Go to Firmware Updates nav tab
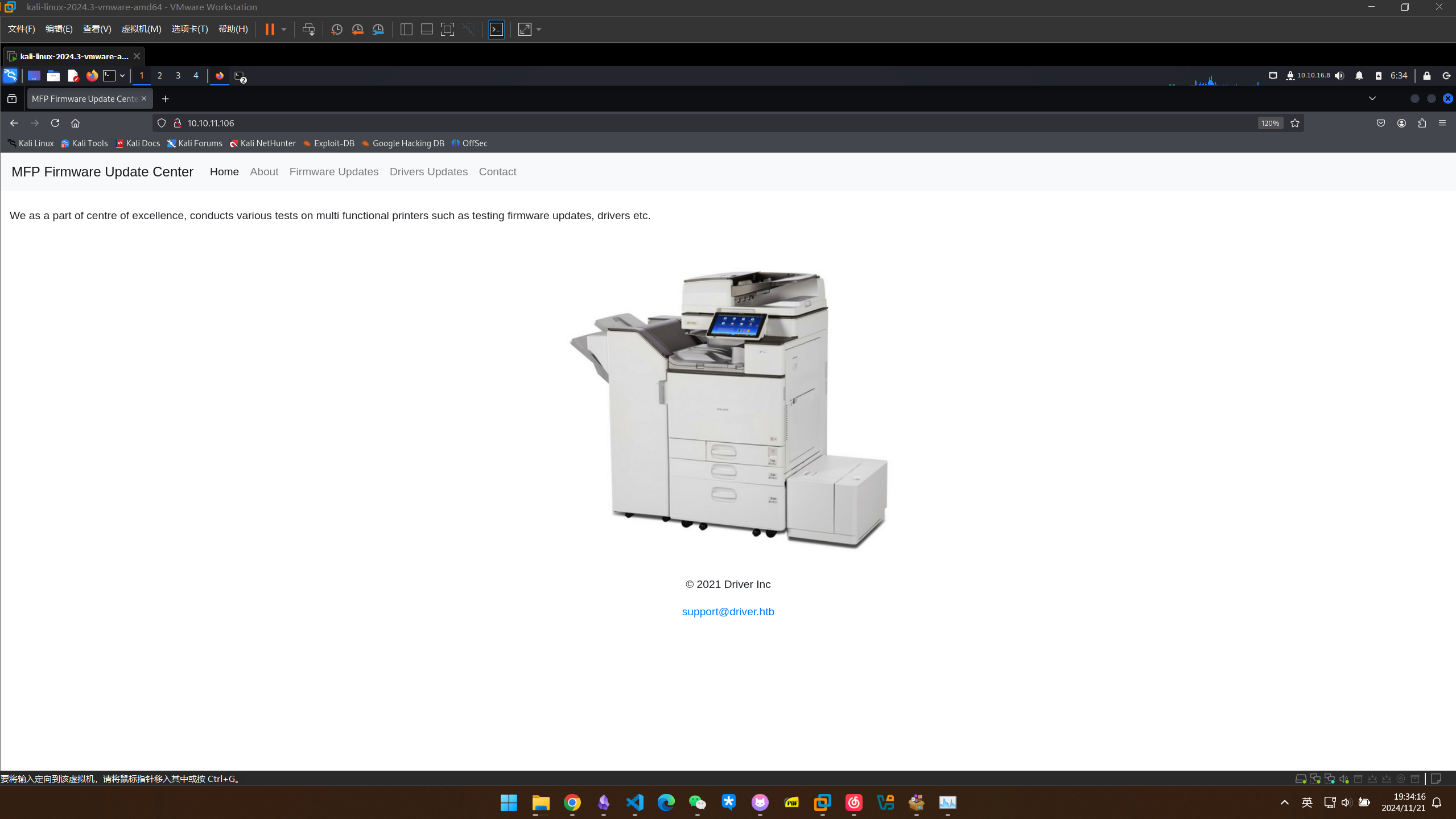Viewport: 1456px width, 819px height. [333, 172]
